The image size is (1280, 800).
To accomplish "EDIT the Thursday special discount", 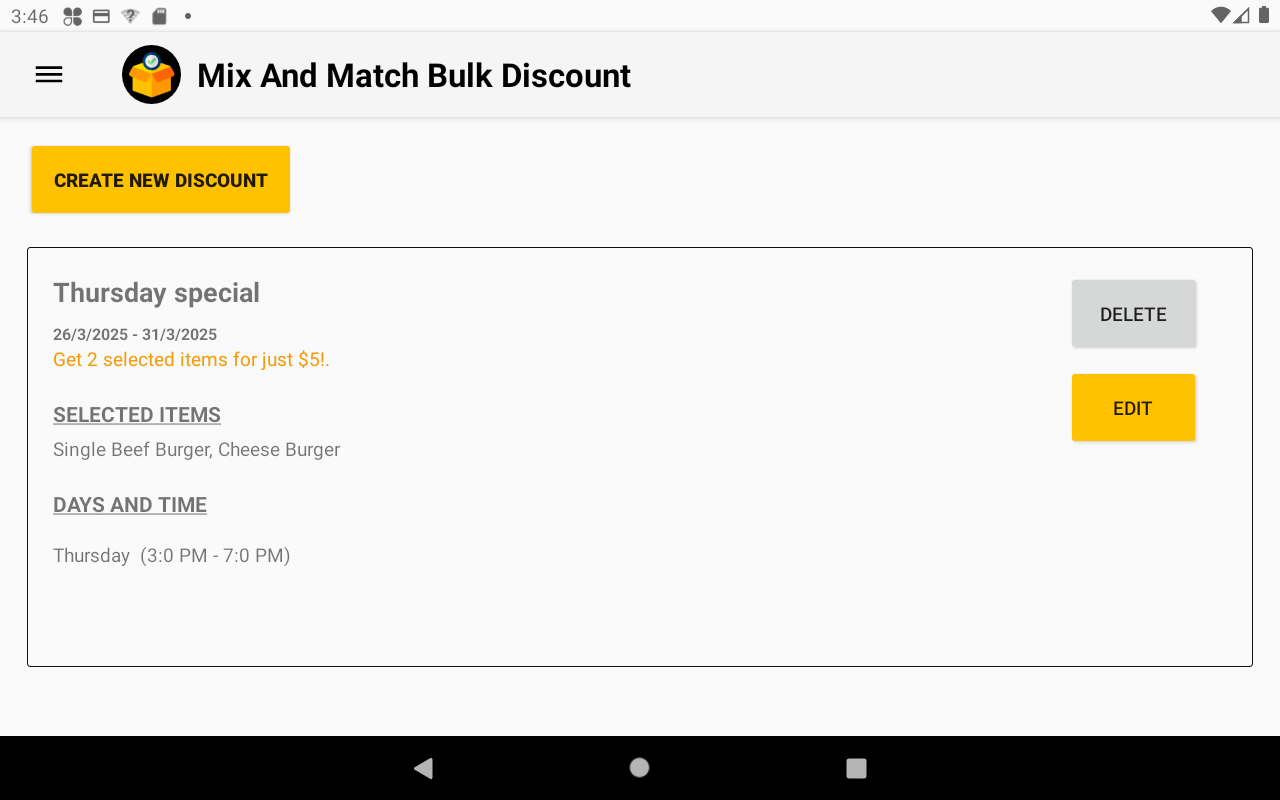I will point(1133,407).
